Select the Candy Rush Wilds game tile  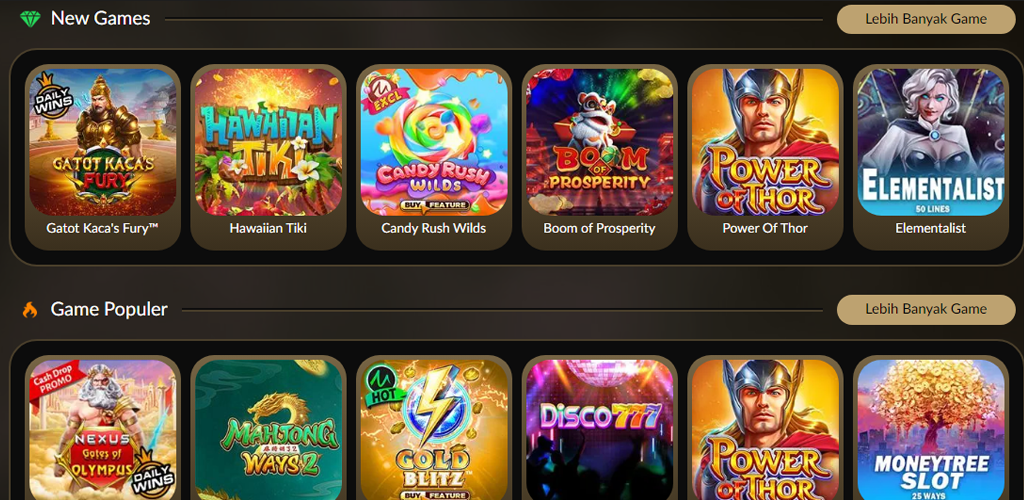[x=434, y=142]
